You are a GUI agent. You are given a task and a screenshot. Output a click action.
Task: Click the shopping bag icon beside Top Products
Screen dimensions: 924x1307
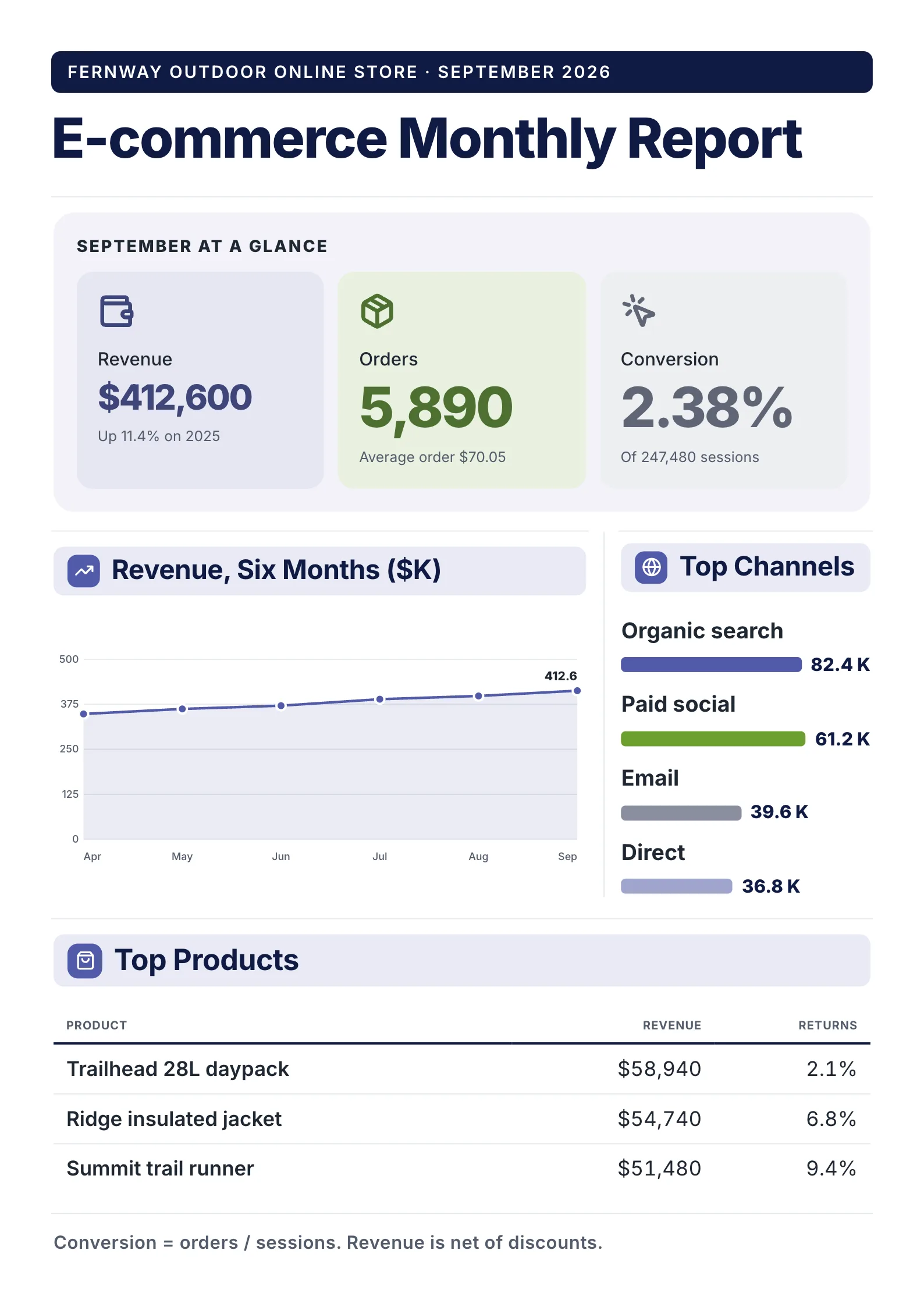pyautogui.click(x=85, y=961)
